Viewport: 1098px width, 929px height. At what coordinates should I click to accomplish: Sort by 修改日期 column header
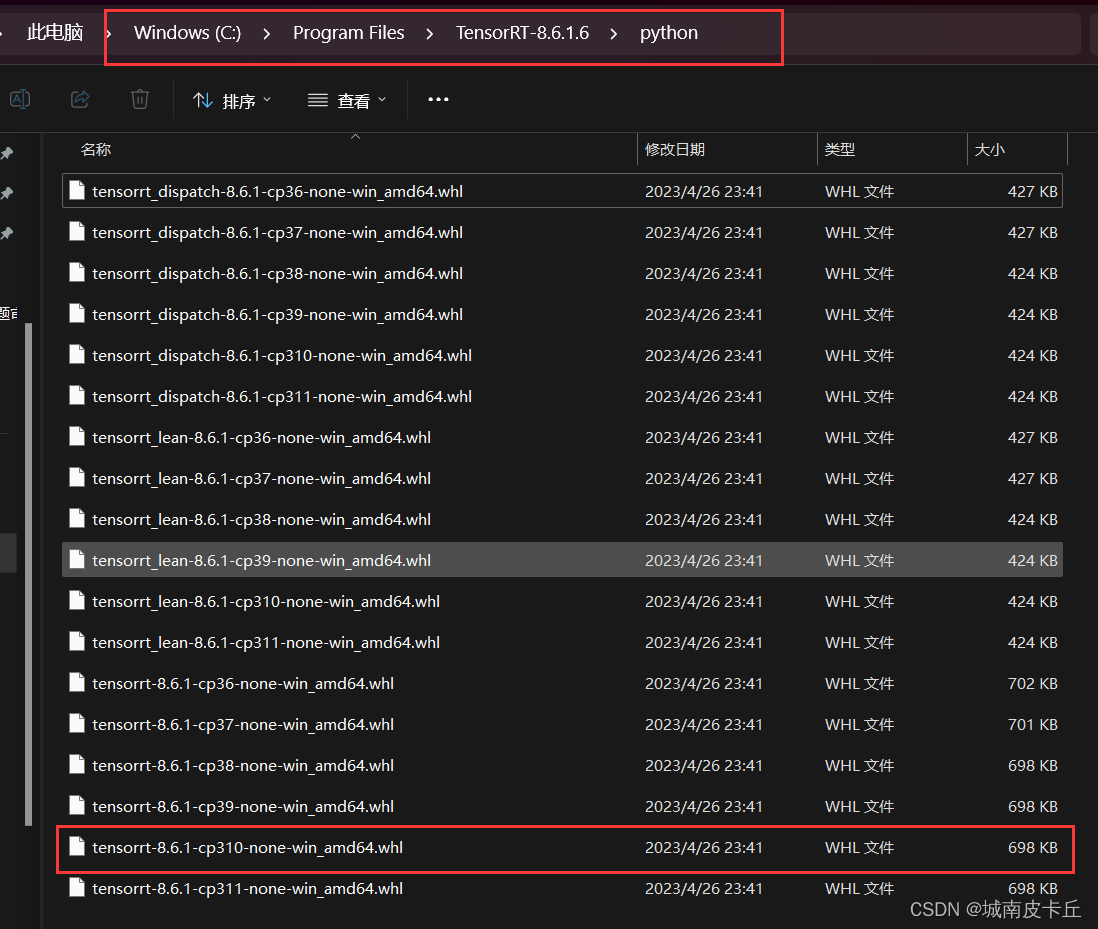675,150
